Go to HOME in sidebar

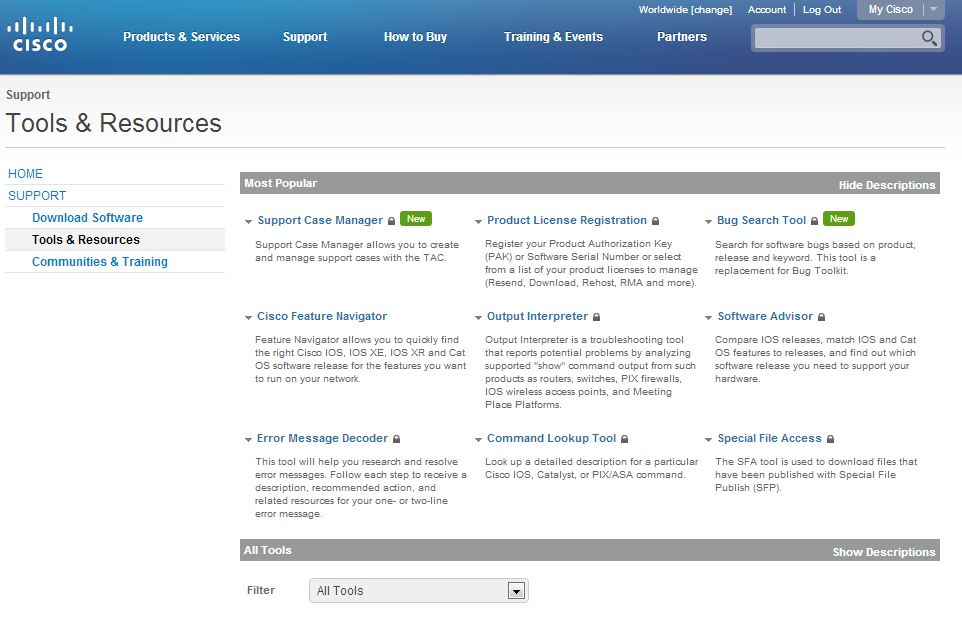click(x=25, y=174)
